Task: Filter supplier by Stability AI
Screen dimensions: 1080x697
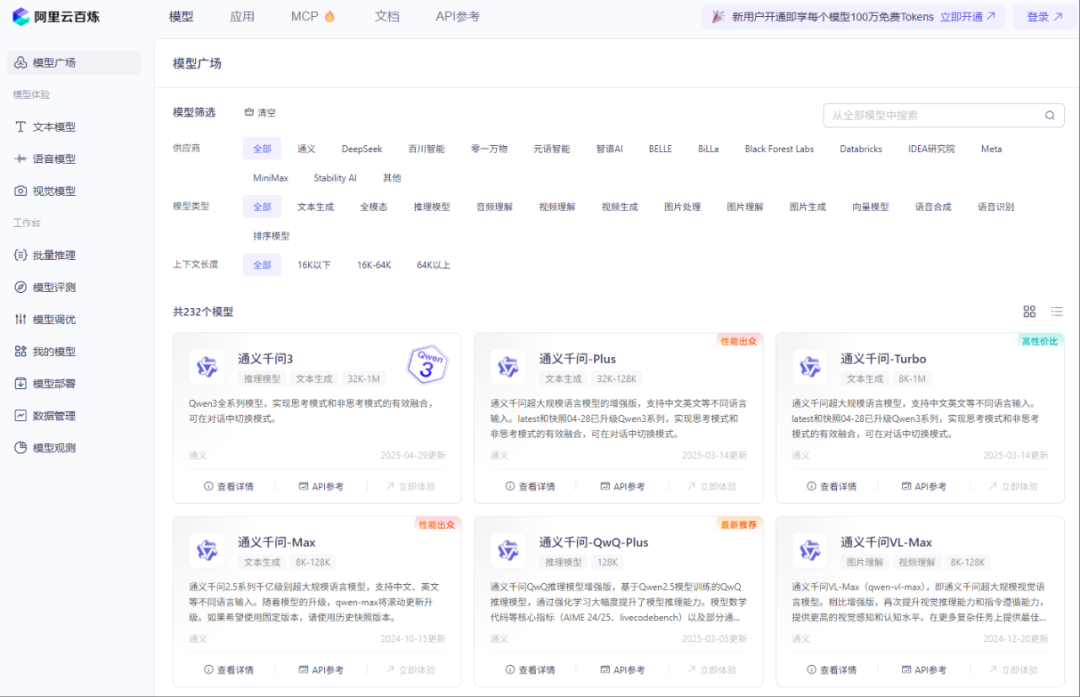Action: (335, 178)
